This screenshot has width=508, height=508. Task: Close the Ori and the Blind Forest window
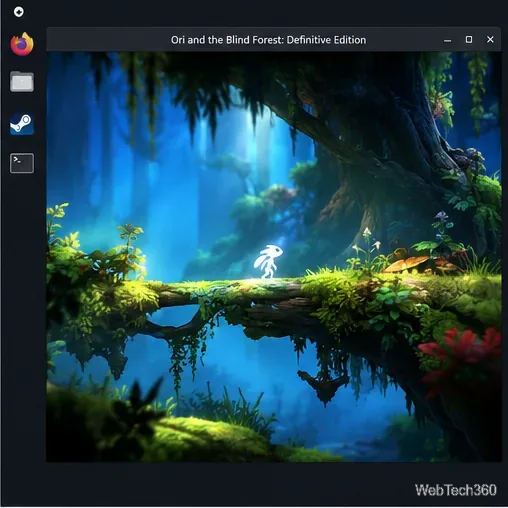[490, 39]
